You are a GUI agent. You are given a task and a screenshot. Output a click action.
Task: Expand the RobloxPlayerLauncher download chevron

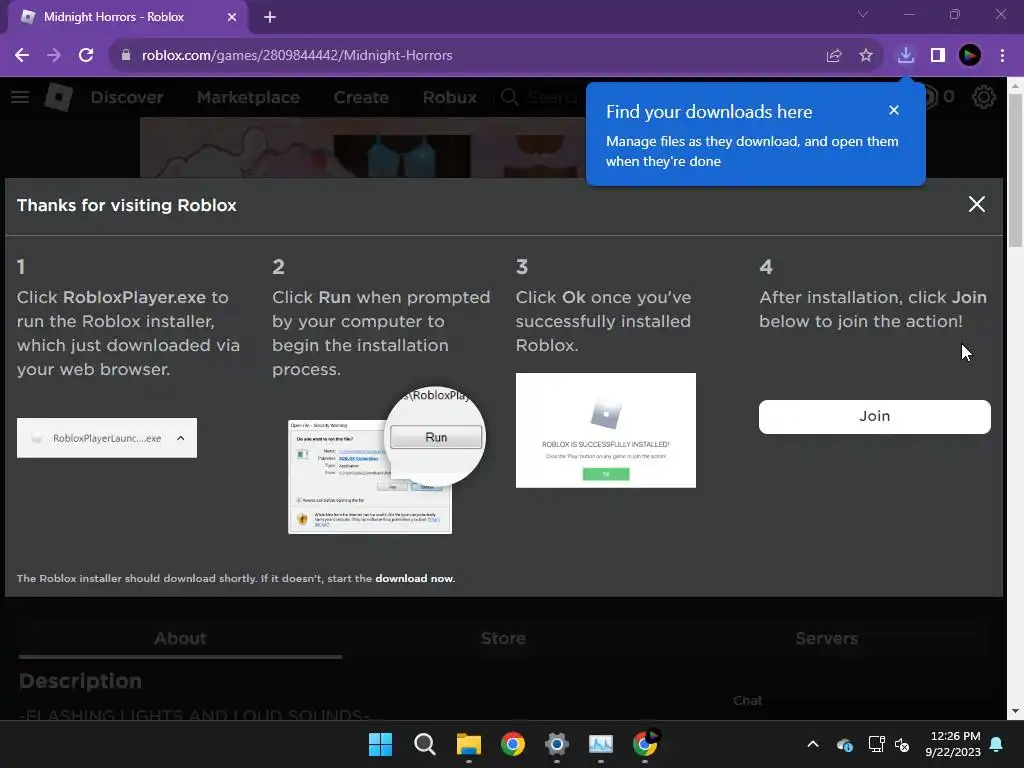coord(181,438)
